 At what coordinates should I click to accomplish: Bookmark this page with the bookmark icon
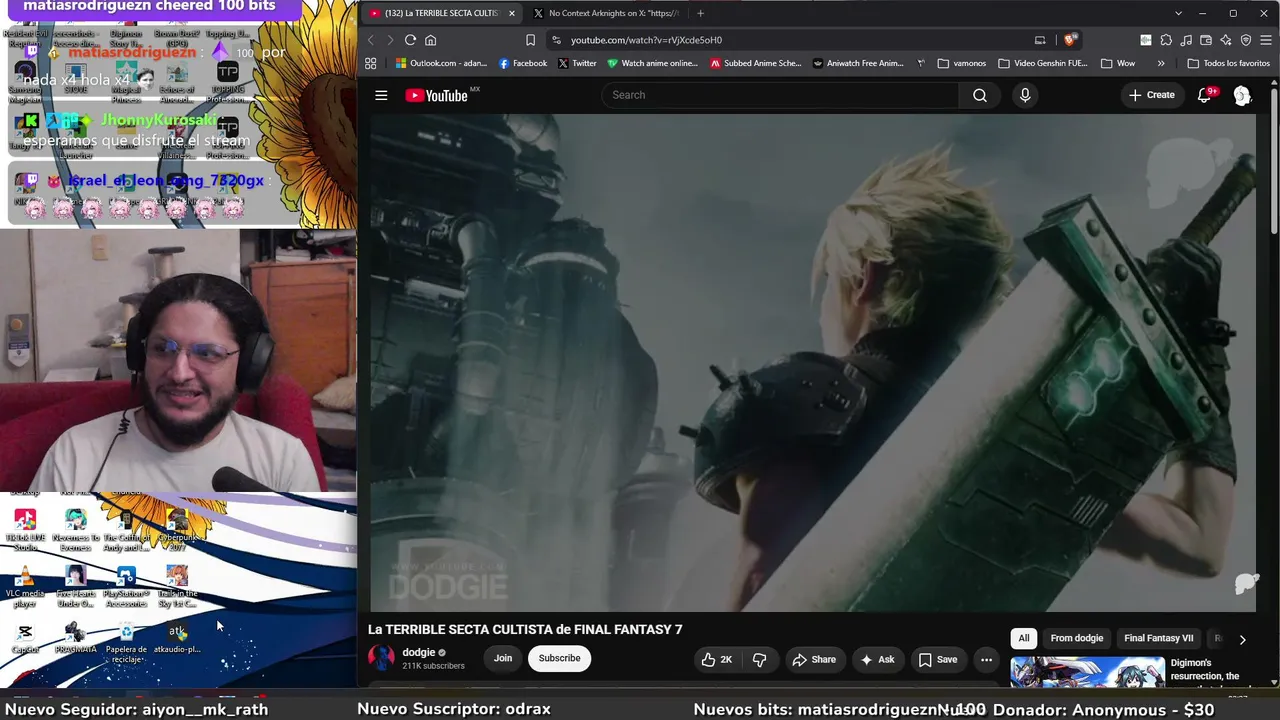pos(530,40)
